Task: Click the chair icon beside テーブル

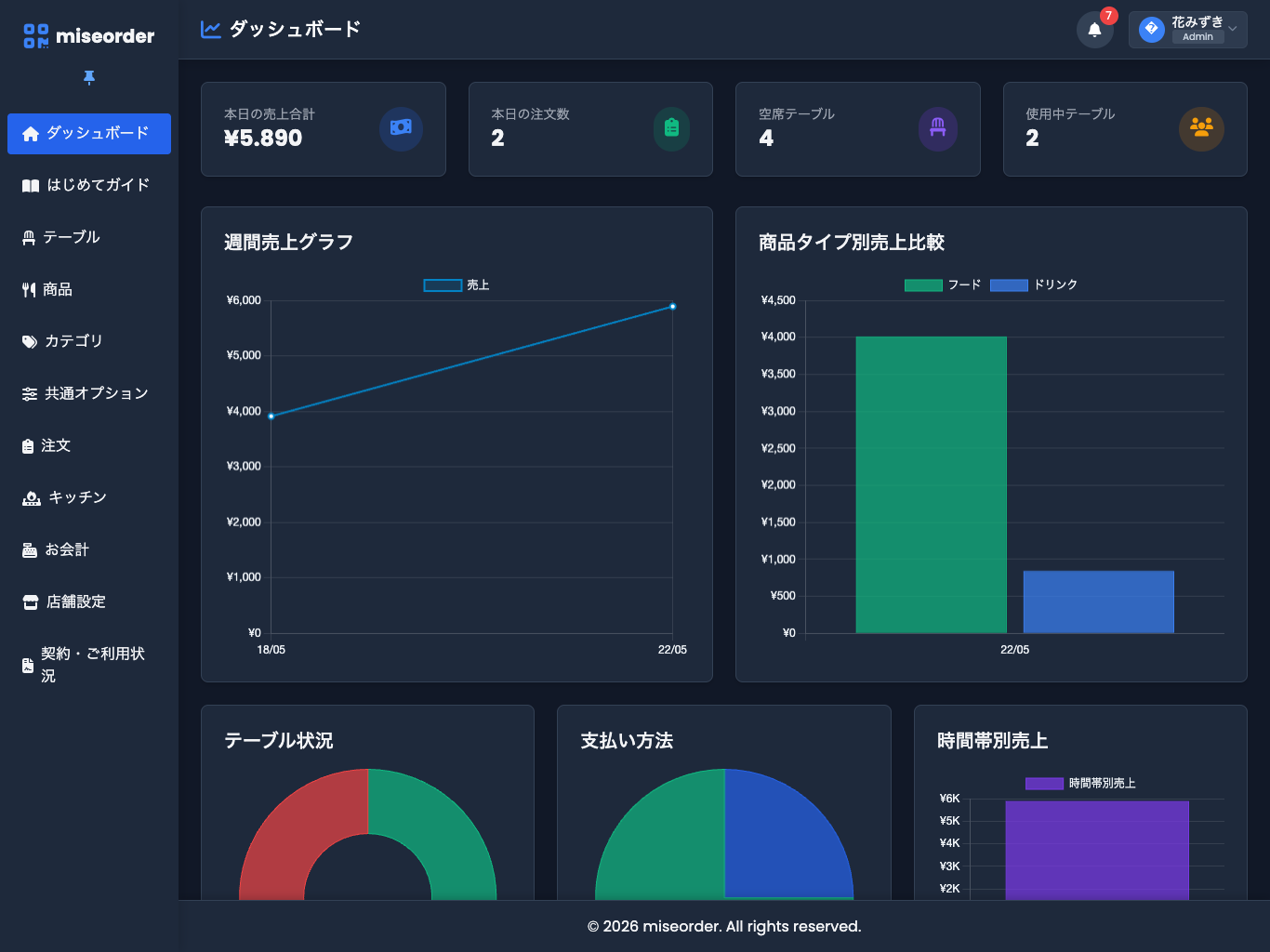Action: [29, 238]
